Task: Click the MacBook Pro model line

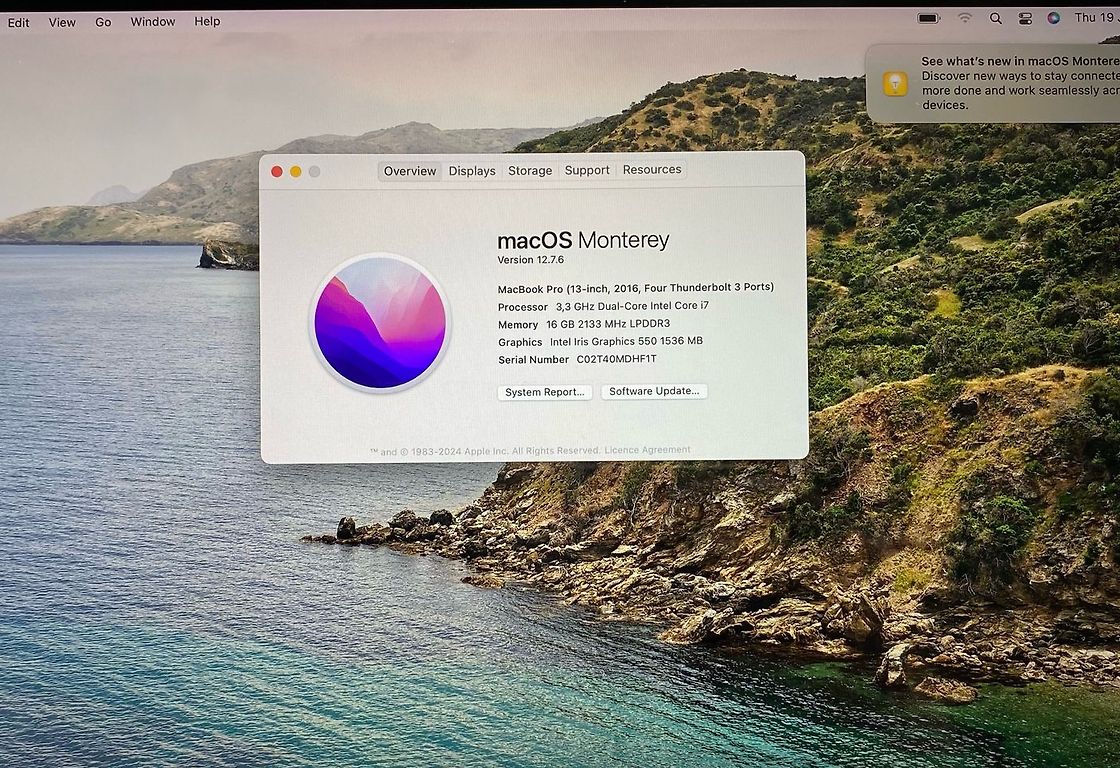Action: (x=636, y=288)
